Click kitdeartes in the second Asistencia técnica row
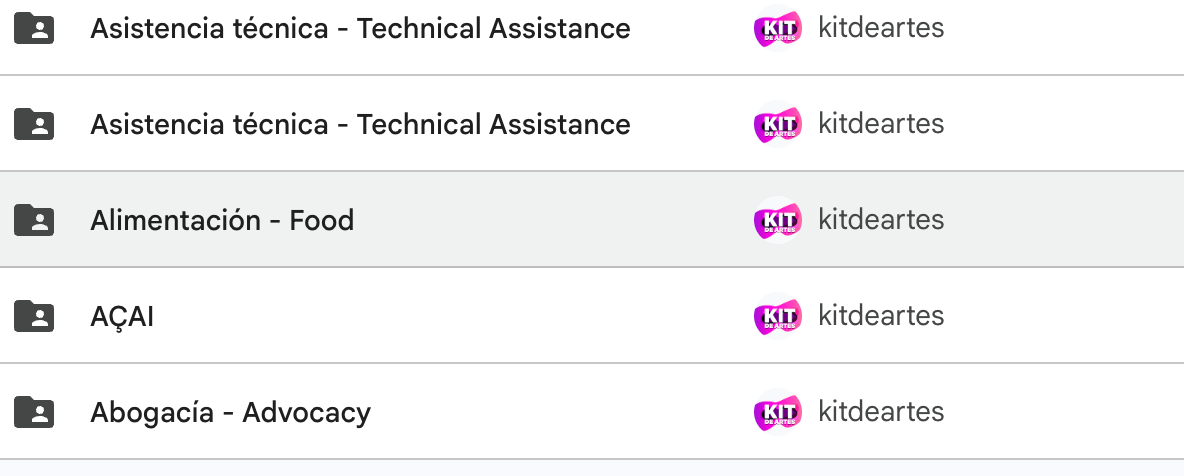 [x=881, y=124]
